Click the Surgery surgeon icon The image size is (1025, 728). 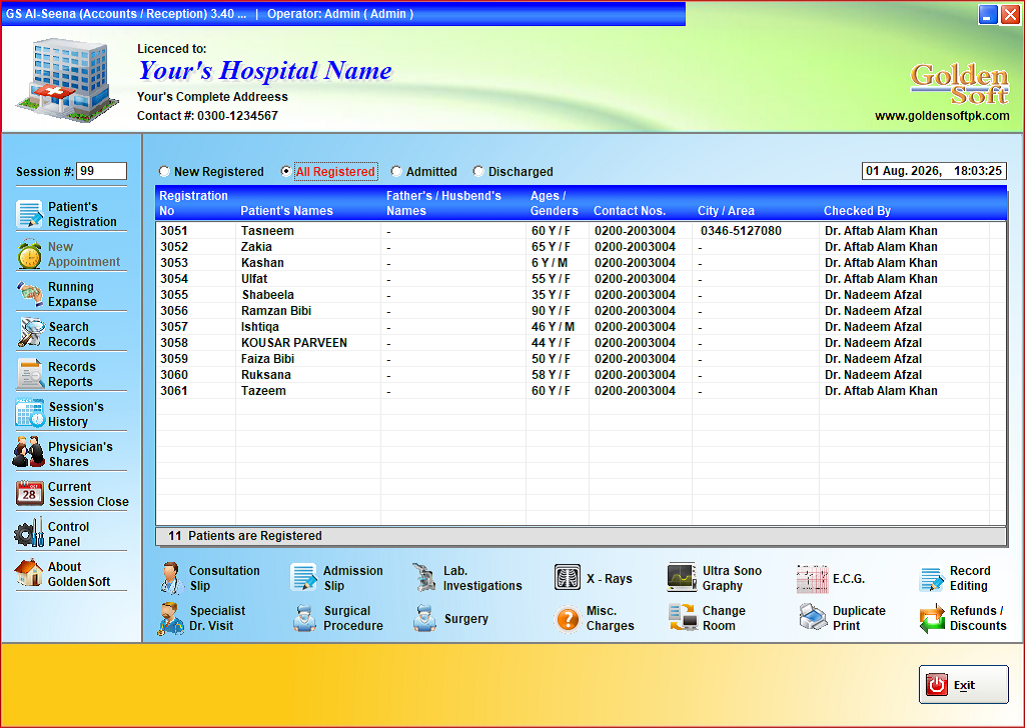point(425,618)
